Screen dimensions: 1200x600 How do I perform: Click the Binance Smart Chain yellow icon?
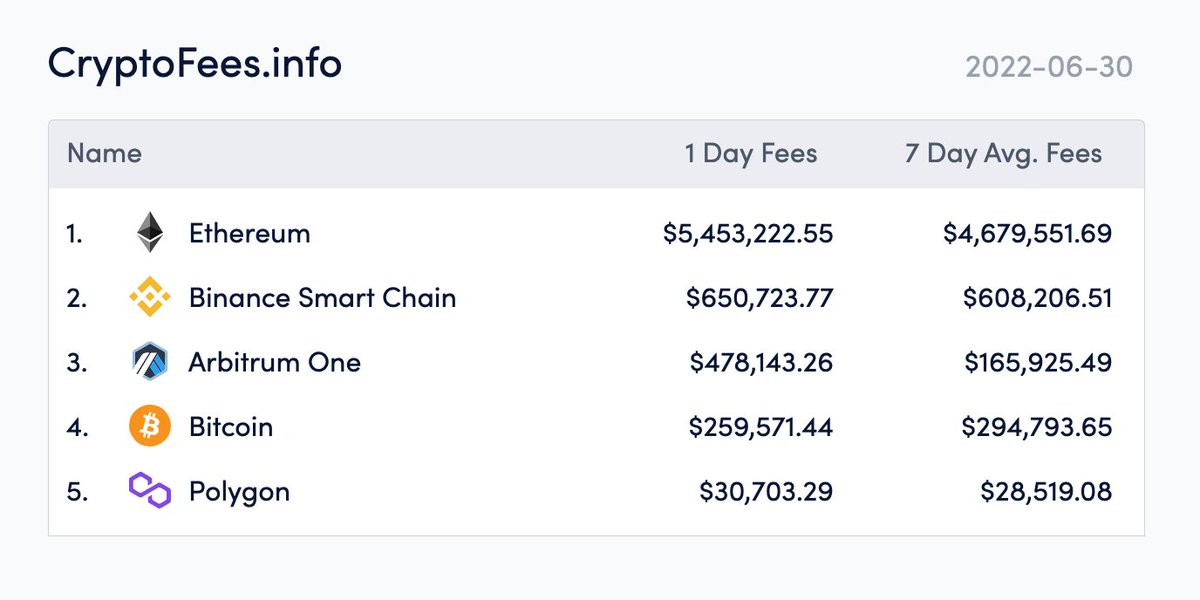pos(150,297)
